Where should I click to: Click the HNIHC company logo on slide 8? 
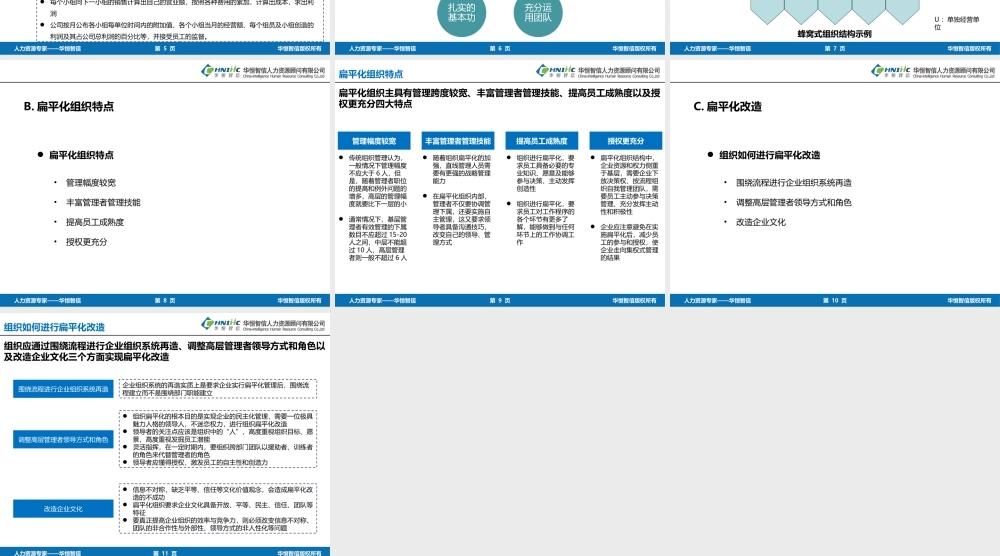click(x=263, y=71)
